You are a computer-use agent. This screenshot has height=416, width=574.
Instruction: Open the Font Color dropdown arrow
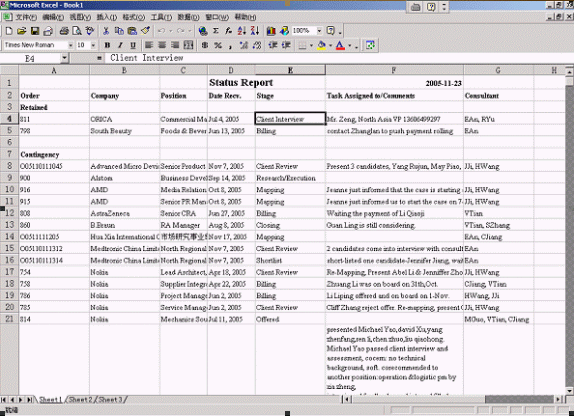pyautogui.click(x=350, y=45)
